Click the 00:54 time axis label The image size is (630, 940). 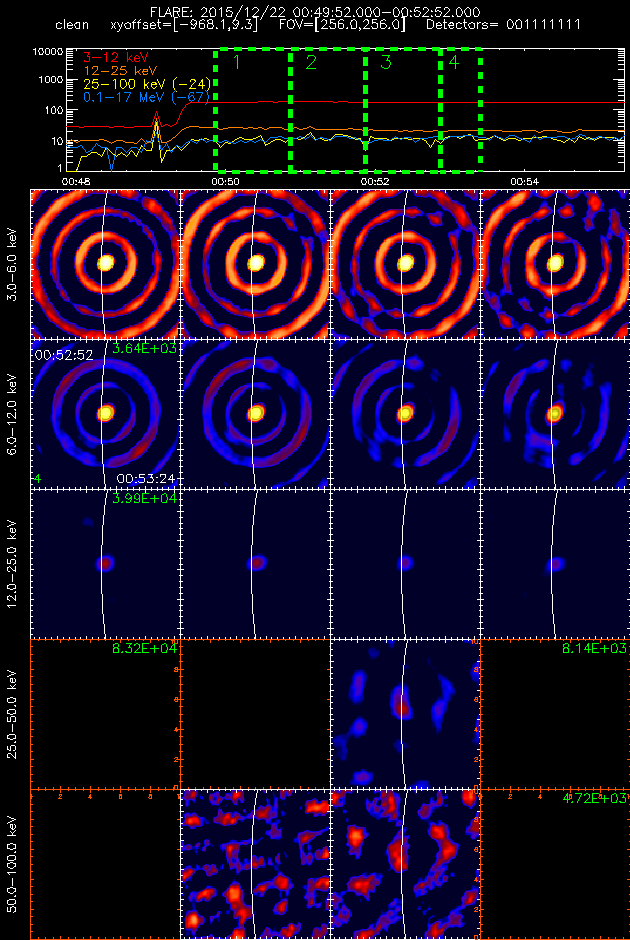point(526,180)
